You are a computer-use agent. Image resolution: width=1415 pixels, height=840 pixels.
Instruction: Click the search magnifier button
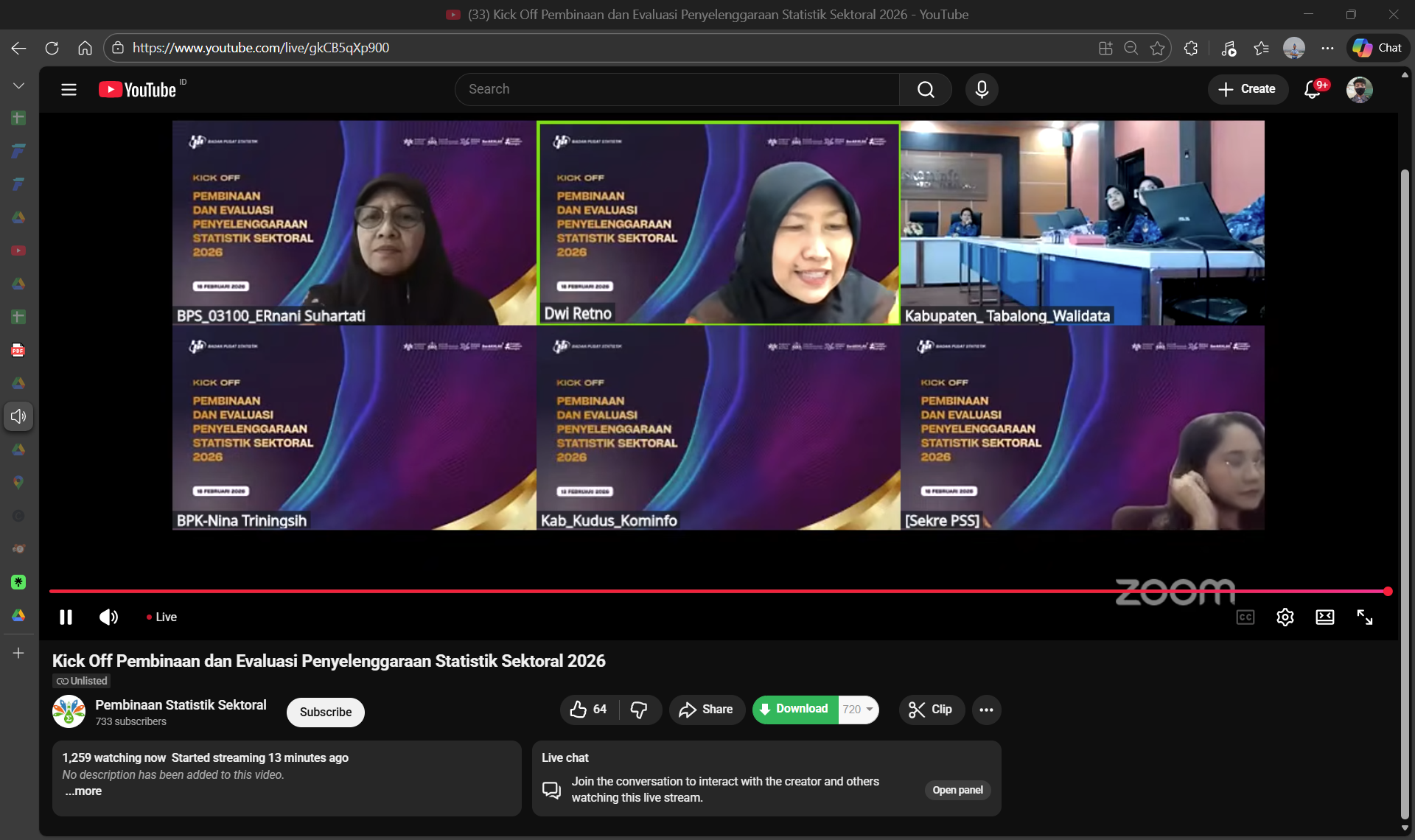926,89
